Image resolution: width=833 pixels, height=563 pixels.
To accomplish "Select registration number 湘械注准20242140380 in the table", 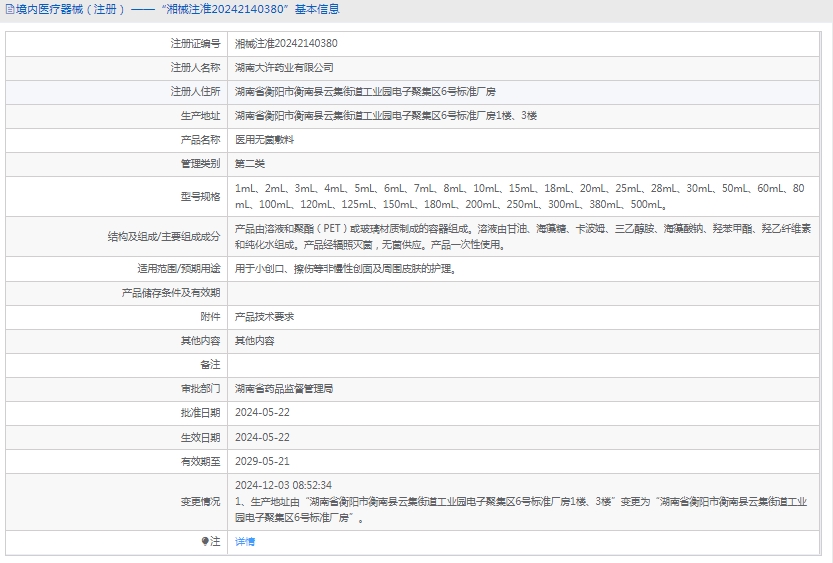I will 286,43.
